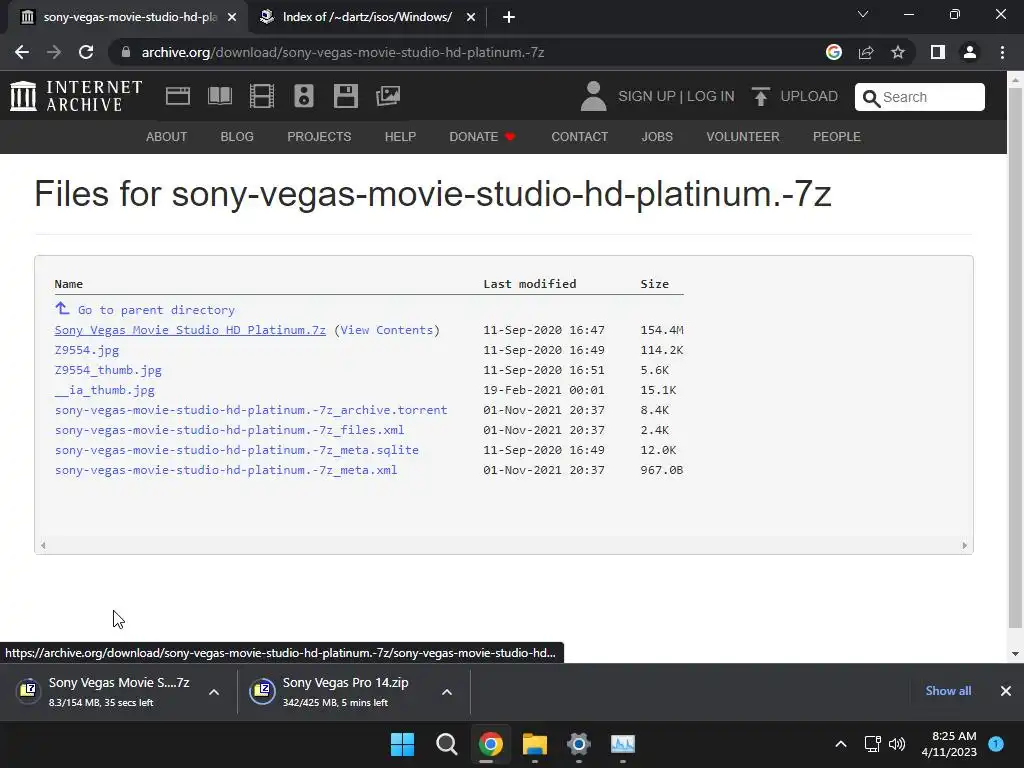Open the BLOG menu item
Screen dimensions: 1024x768
click(237, 136)
